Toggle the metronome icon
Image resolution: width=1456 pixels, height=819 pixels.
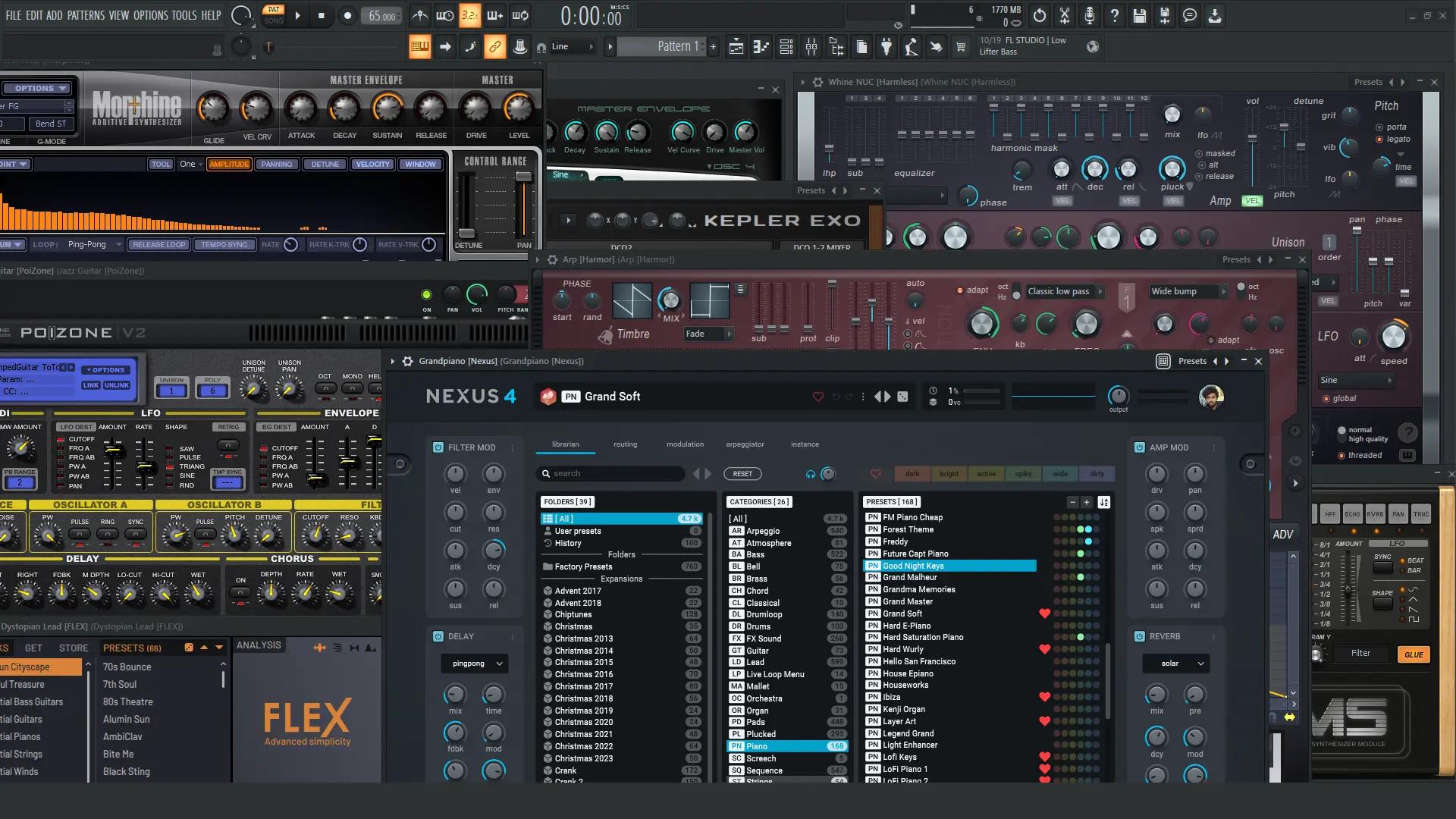[419, 15]
